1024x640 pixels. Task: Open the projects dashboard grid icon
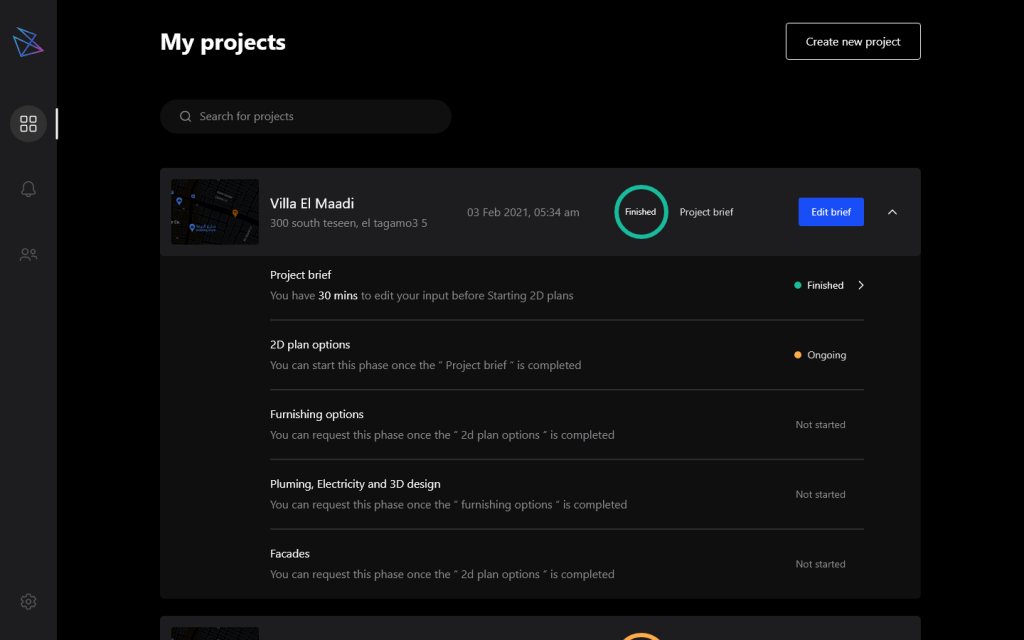[28, 124]
